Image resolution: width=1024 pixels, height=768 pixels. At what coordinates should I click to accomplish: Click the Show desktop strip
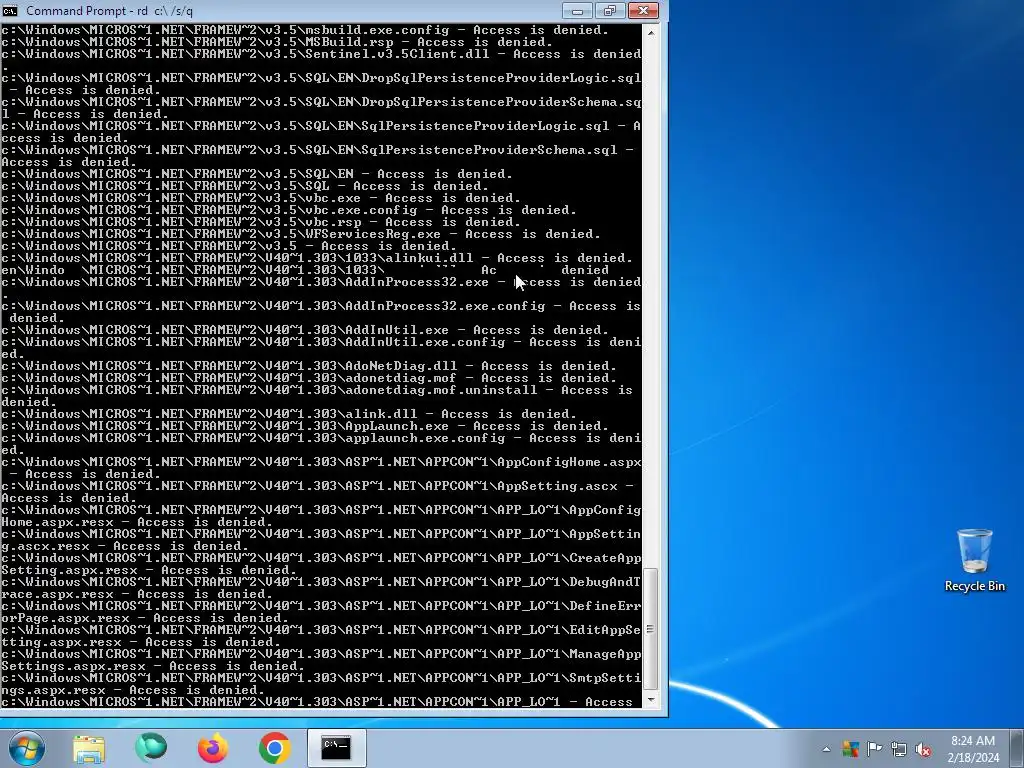pos(1018,748)
